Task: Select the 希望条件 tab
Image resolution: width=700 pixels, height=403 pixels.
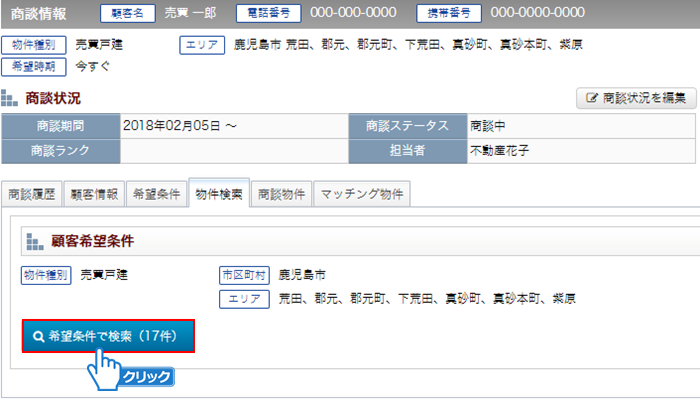Action: tap(156, 195)
